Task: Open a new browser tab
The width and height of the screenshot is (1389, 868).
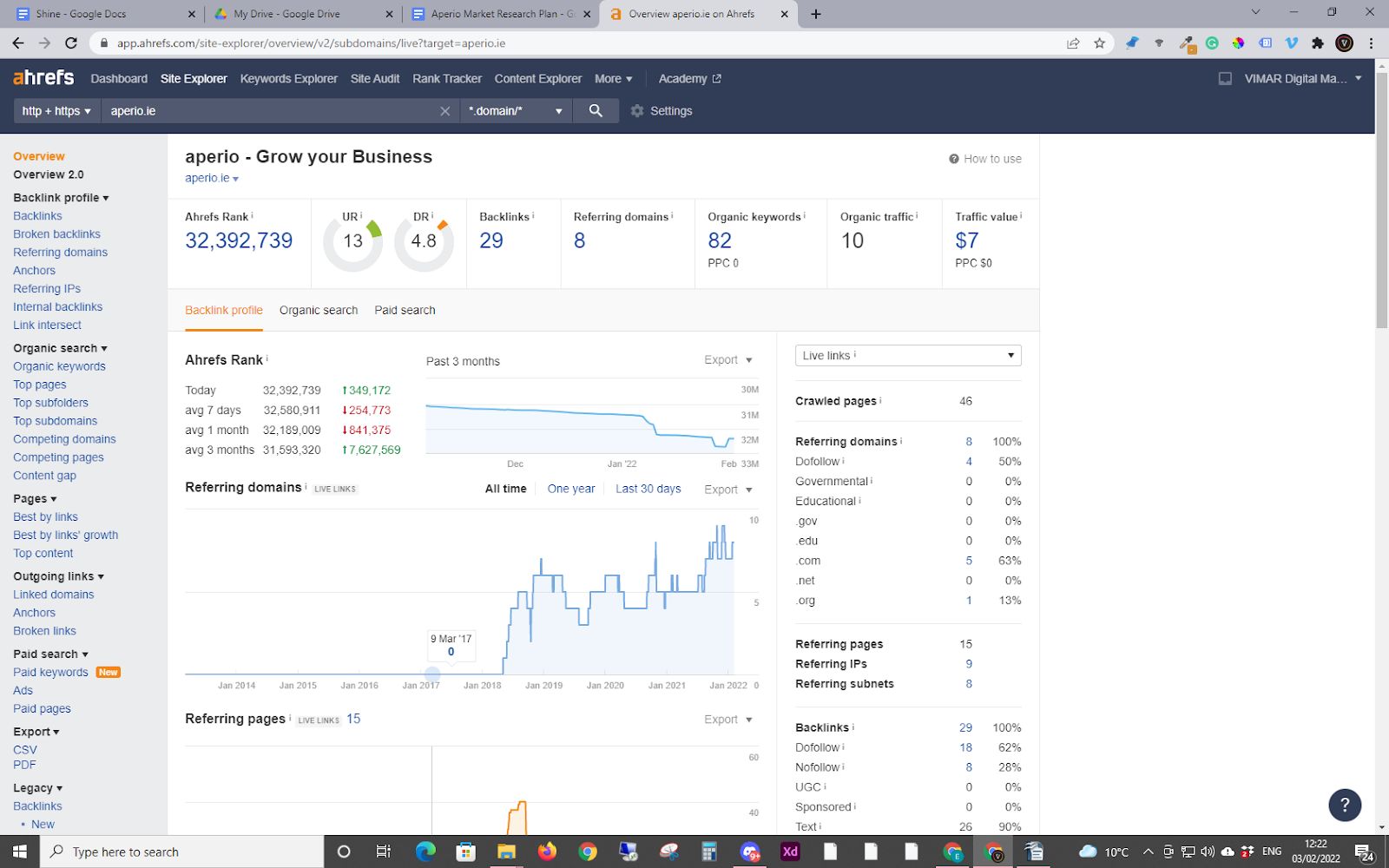Action: pyautogui.click(x=816, y=14)
